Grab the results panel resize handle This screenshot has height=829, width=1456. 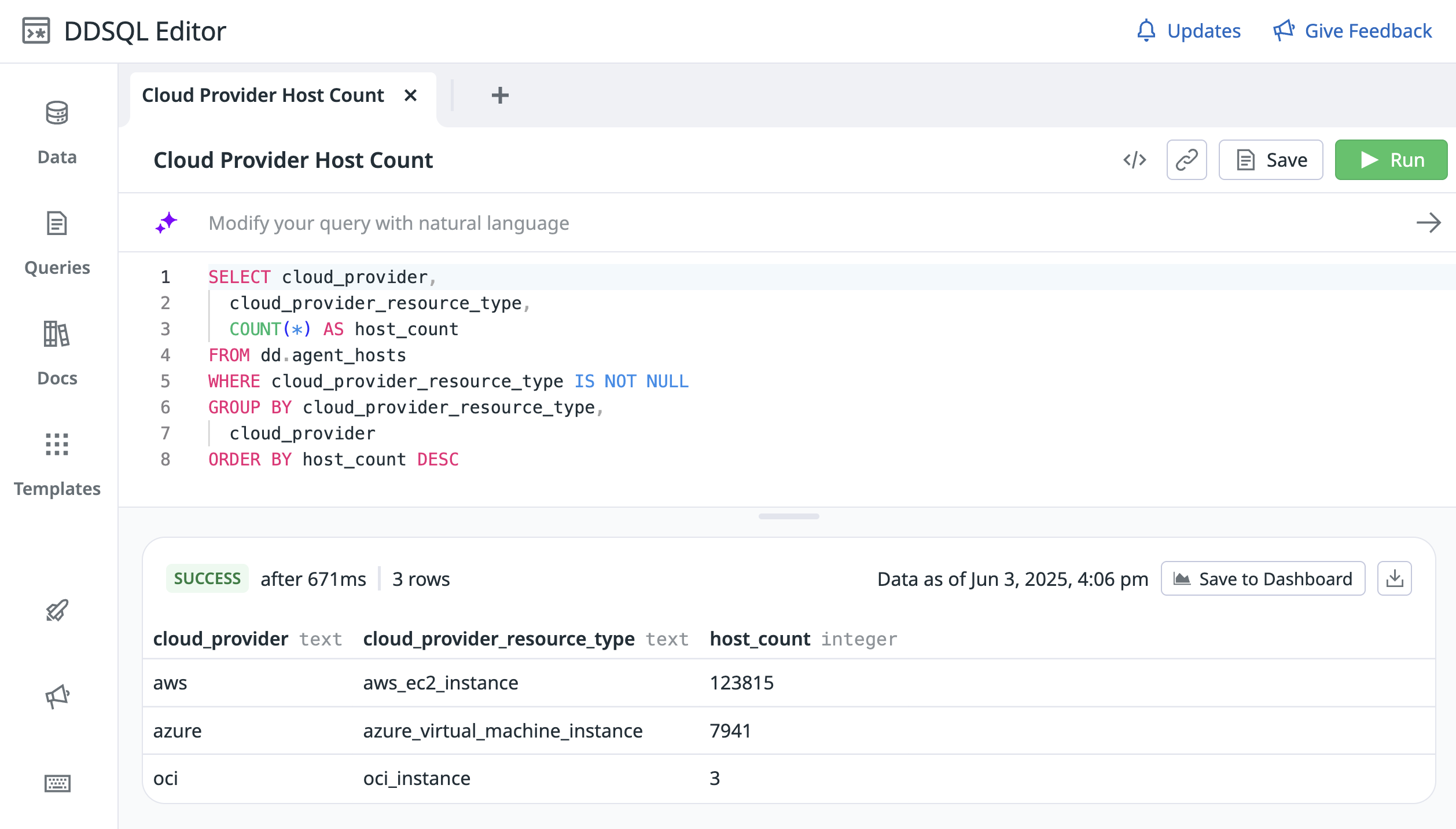[x=789, y=516]
